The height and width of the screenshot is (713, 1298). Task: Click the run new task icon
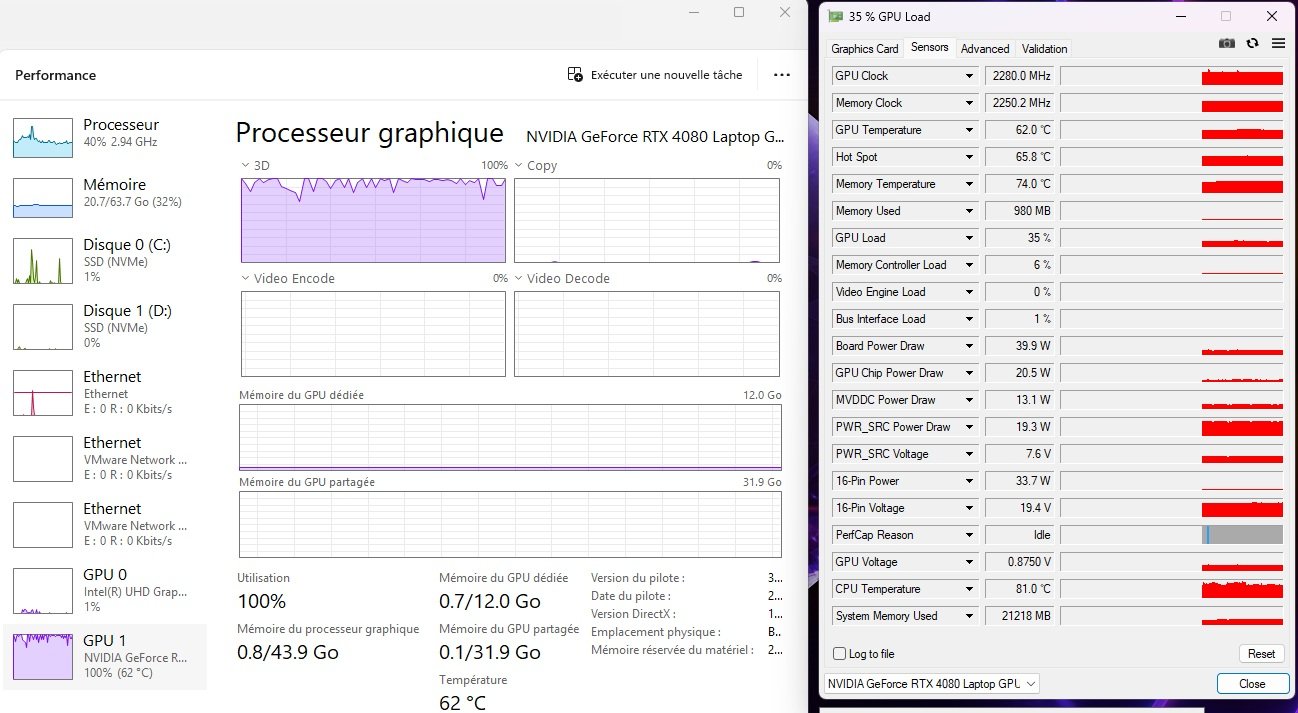tap(575, 75)
